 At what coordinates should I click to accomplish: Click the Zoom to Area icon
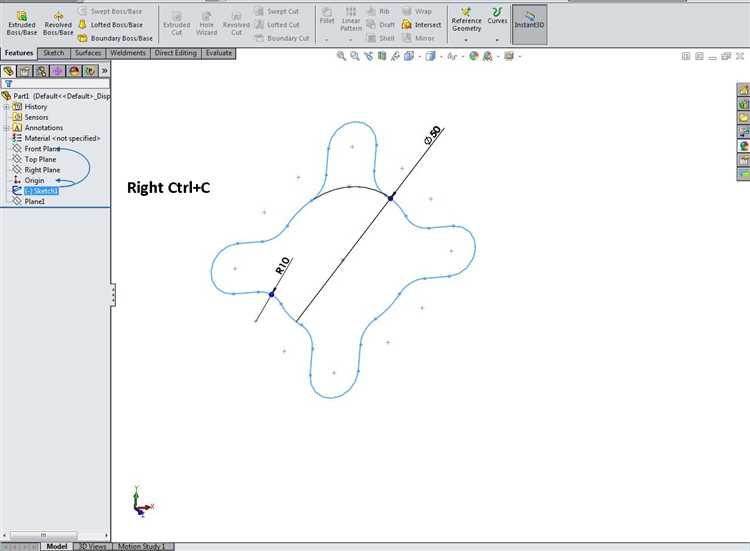[355, 56]
